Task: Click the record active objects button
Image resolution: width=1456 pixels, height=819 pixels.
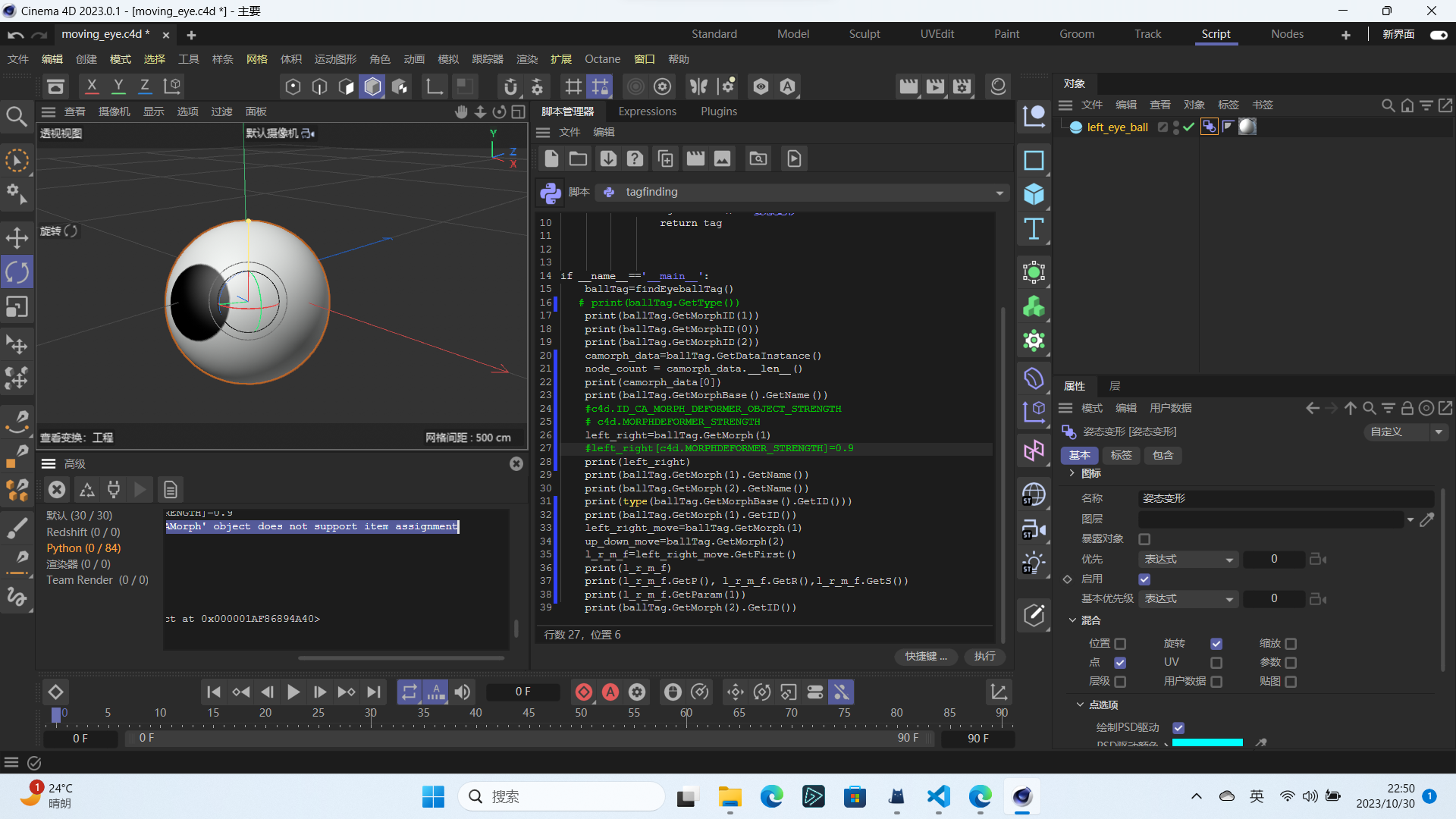Action: (584, 692)
